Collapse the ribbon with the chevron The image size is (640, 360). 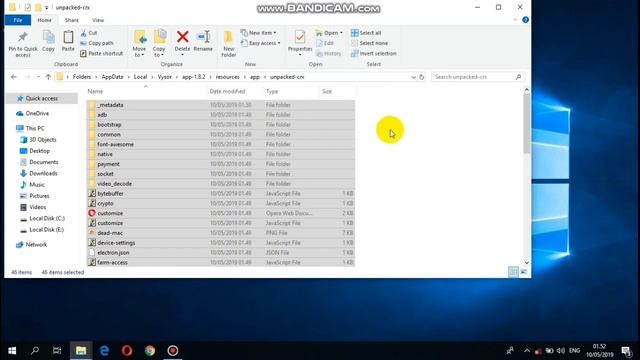click(515, 20)
